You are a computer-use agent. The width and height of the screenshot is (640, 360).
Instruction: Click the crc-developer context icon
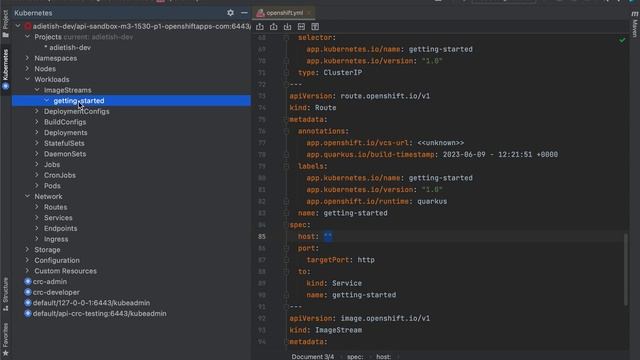pyautogui.click(x=28, y=292)
